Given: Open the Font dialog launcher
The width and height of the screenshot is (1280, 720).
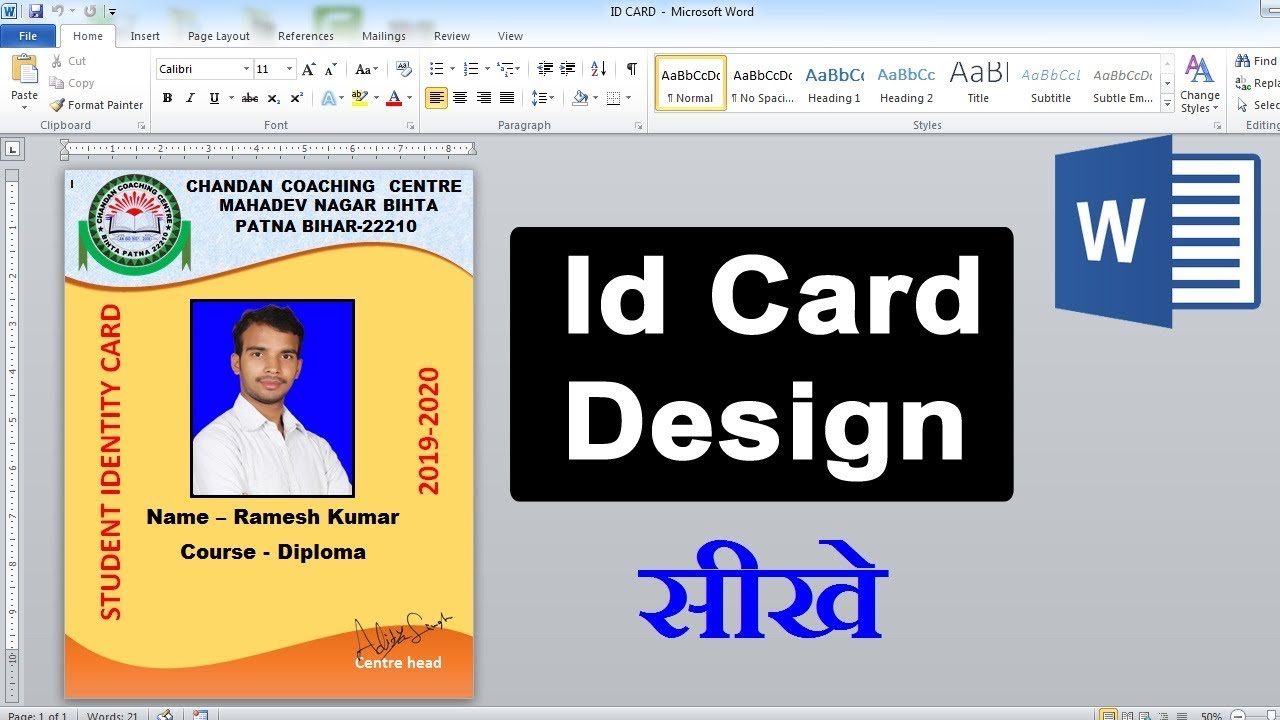Looking at the screenshot, I should coord(410,126).
